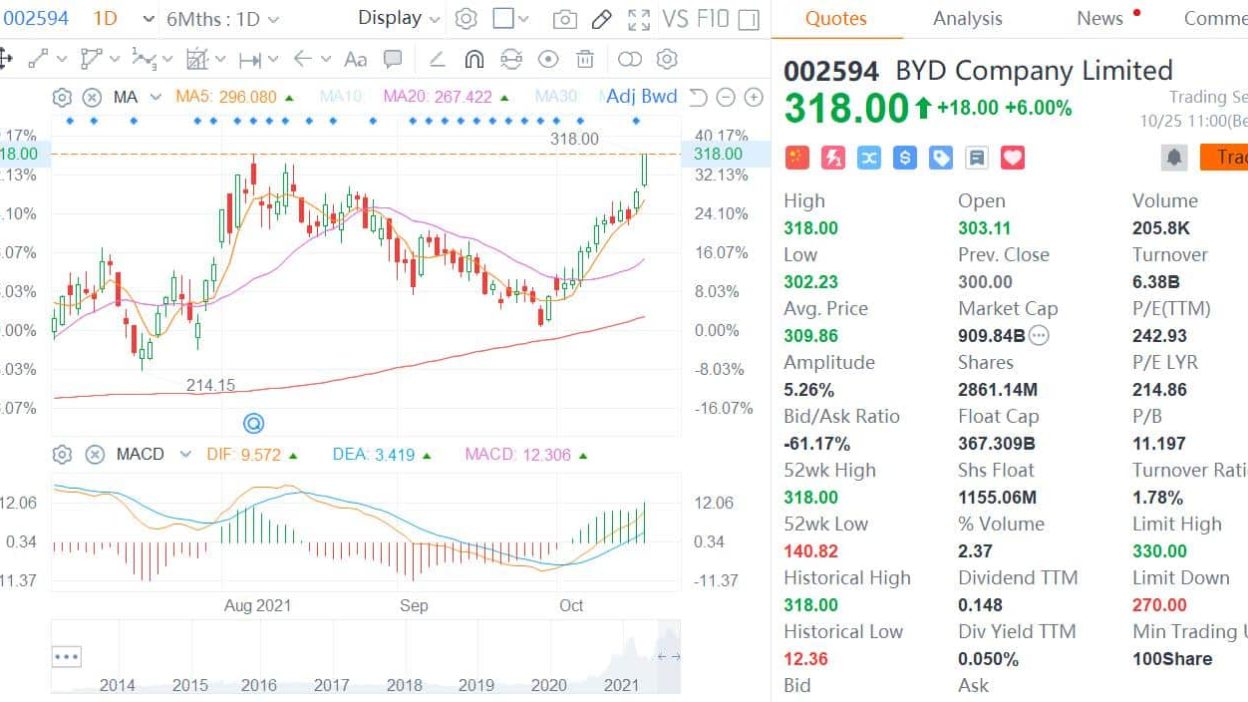Select the arrow annotation tool

pyautogui.click(x=302, y=60)
